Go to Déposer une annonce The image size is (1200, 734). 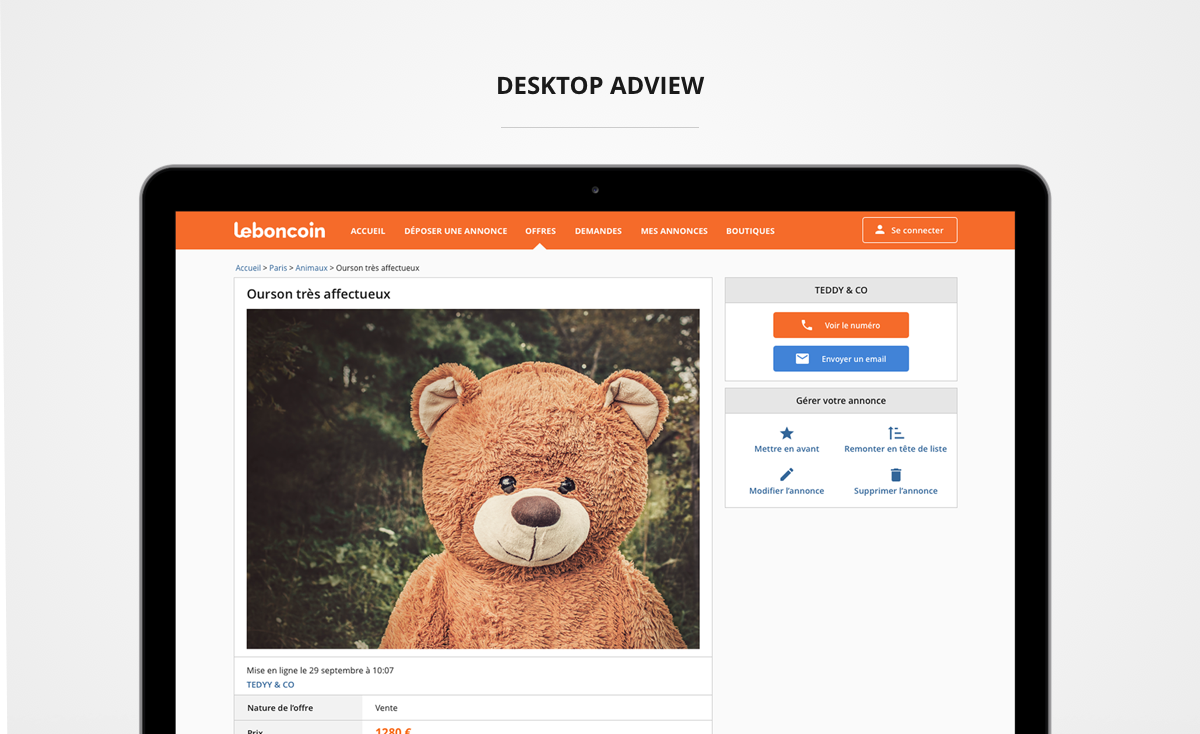click(456, 231)
